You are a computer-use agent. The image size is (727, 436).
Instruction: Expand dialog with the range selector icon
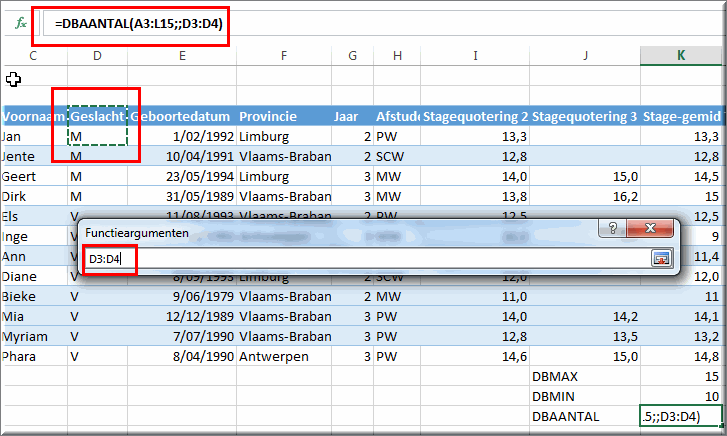click(x=660, y=258)
